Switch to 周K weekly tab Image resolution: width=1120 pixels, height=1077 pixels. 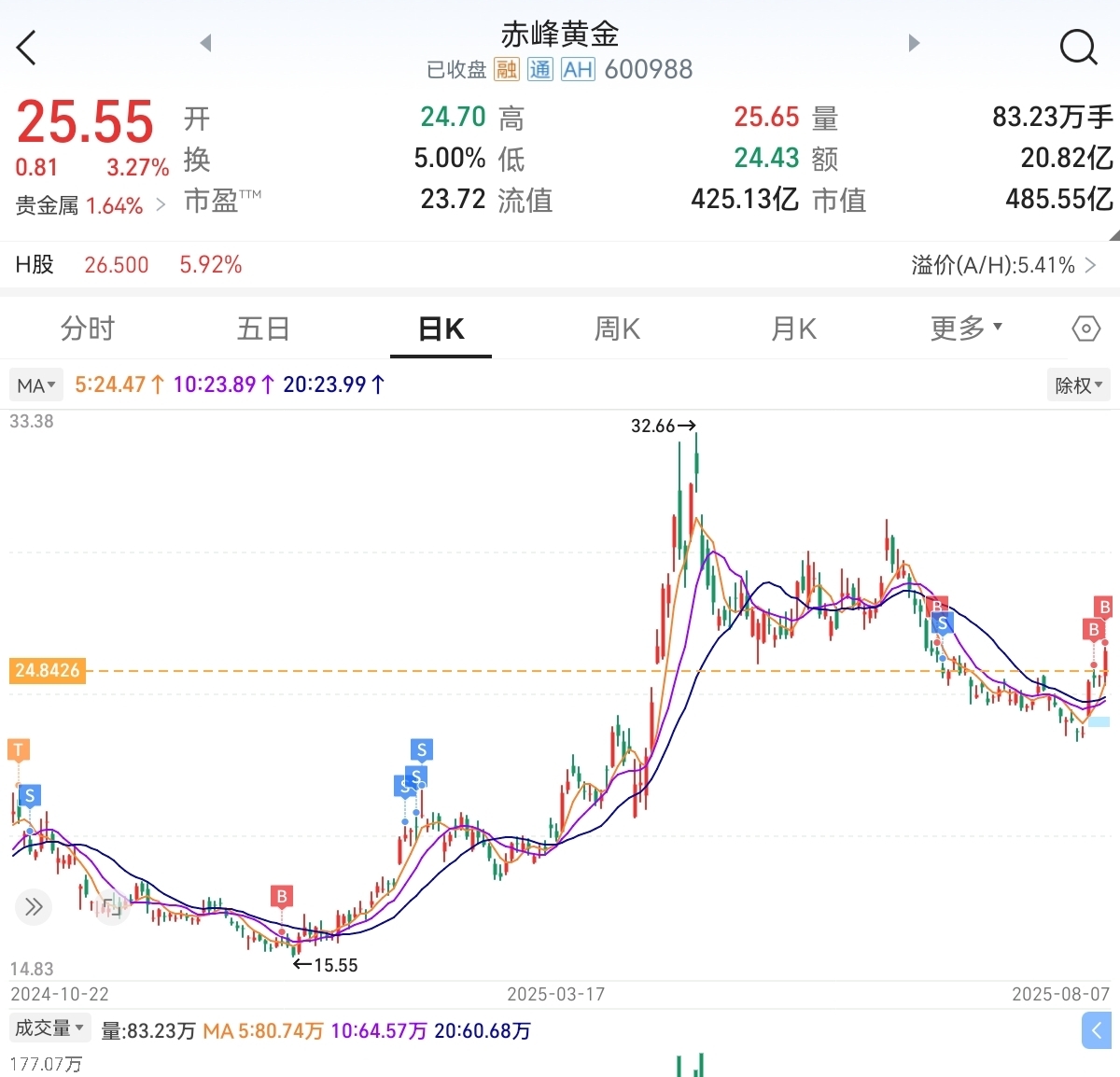617,329
